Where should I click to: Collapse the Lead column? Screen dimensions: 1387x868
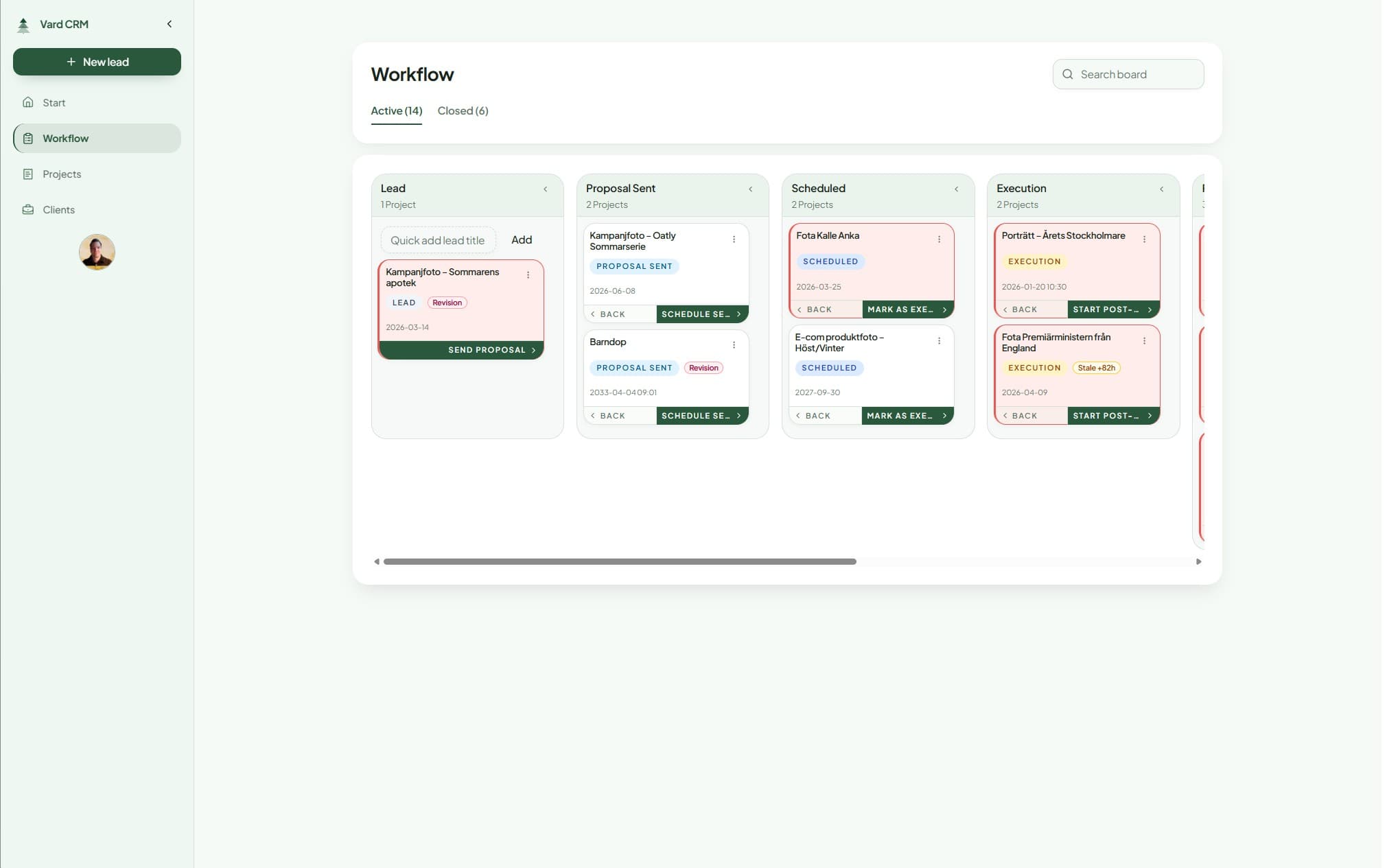[x=546, y=189]
